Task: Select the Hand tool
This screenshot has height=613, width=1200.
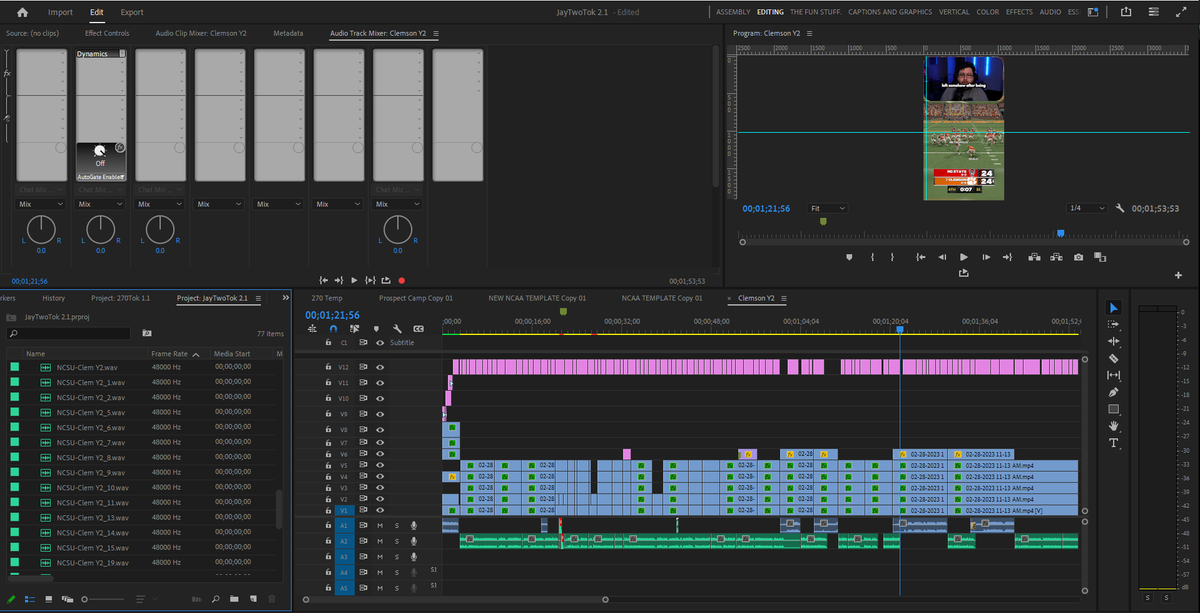Action: click(x=1114, y=426)
